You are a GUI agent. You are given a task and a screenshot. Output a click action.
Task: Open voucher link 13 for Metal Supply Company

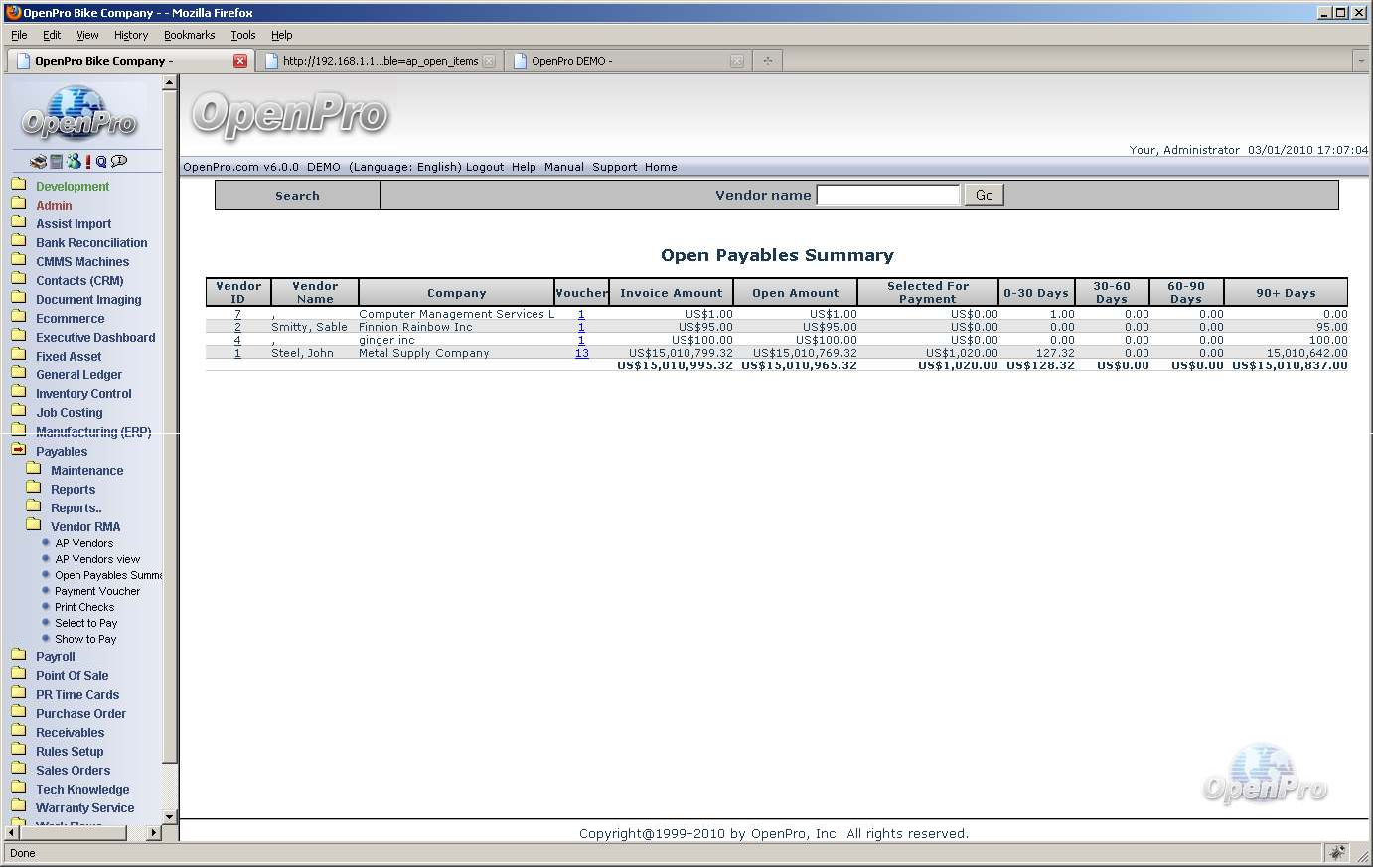click(581, 353)
